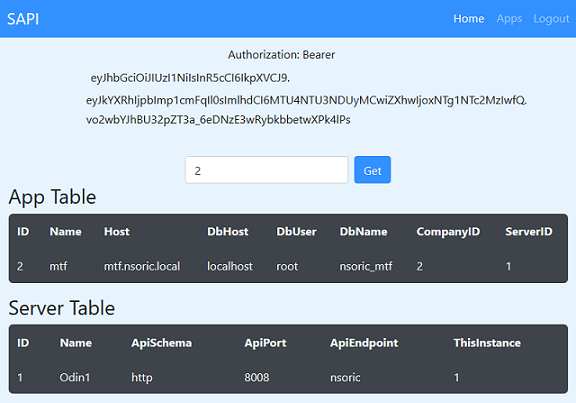Screen dimensions: 576x403
Task: Focus the ID input field containing 2
Action: pyautogui.click(x=266, y=170)
